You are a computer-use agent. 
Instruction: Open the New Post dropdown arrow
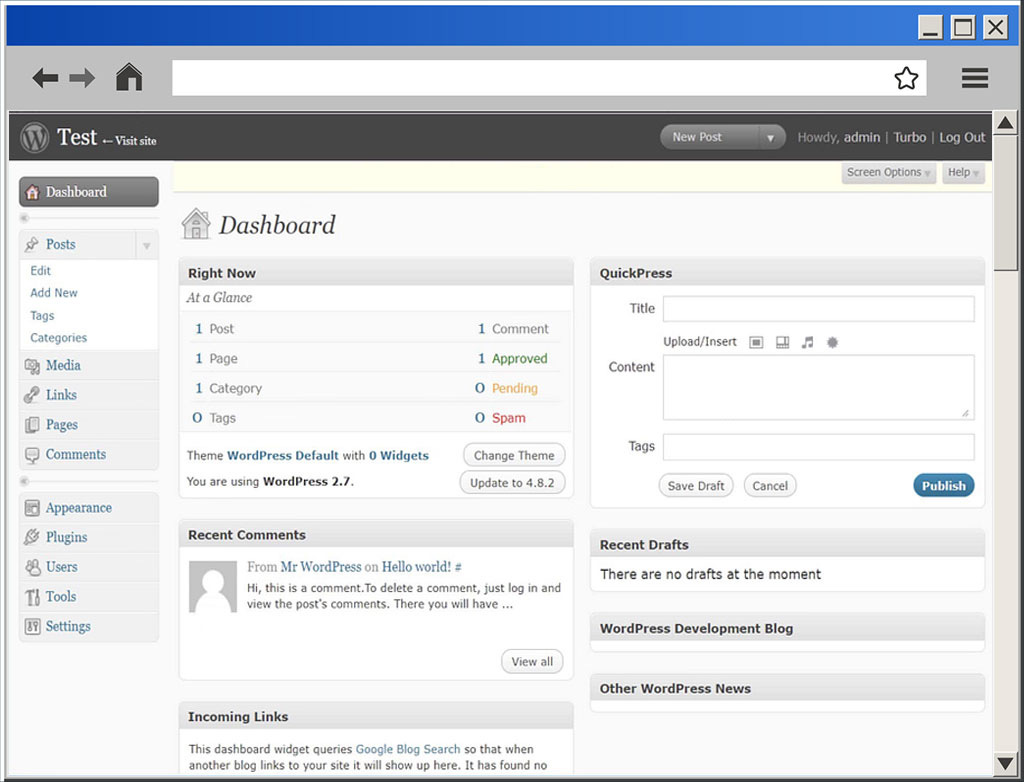click(771, 138)
